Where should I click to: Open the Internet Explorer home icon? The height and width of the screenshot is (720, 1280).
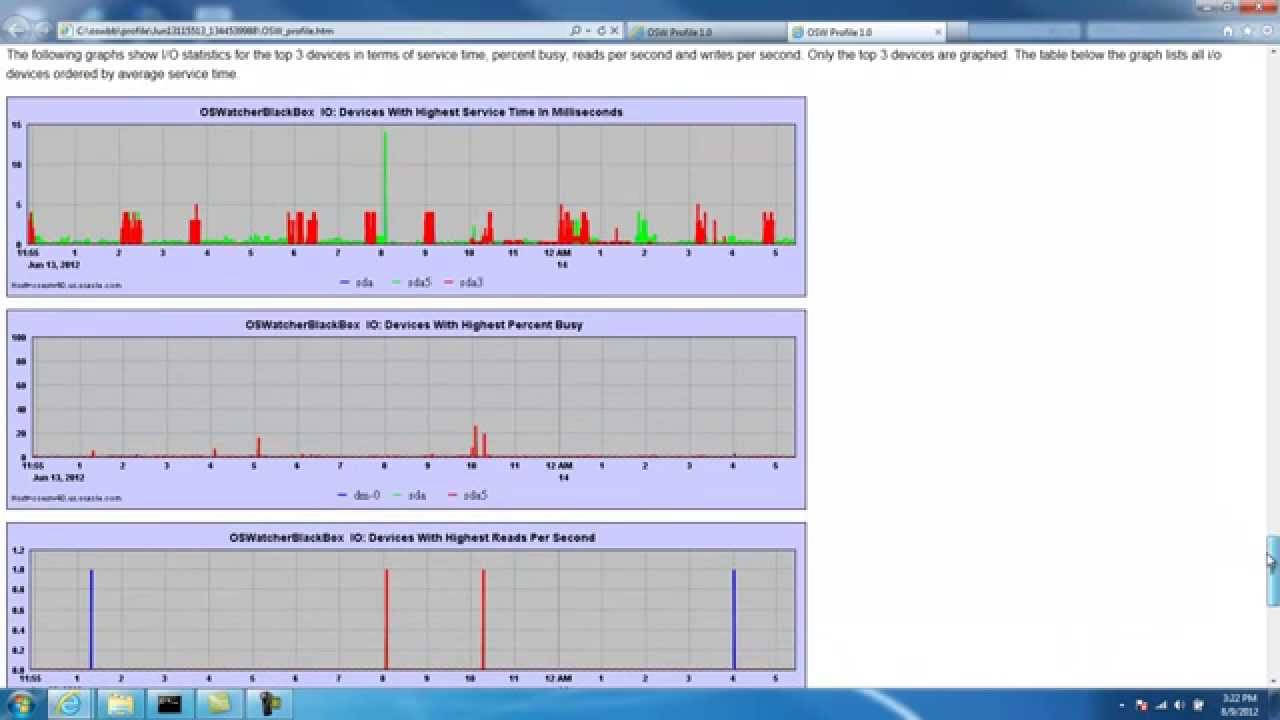coord(1228,31)
